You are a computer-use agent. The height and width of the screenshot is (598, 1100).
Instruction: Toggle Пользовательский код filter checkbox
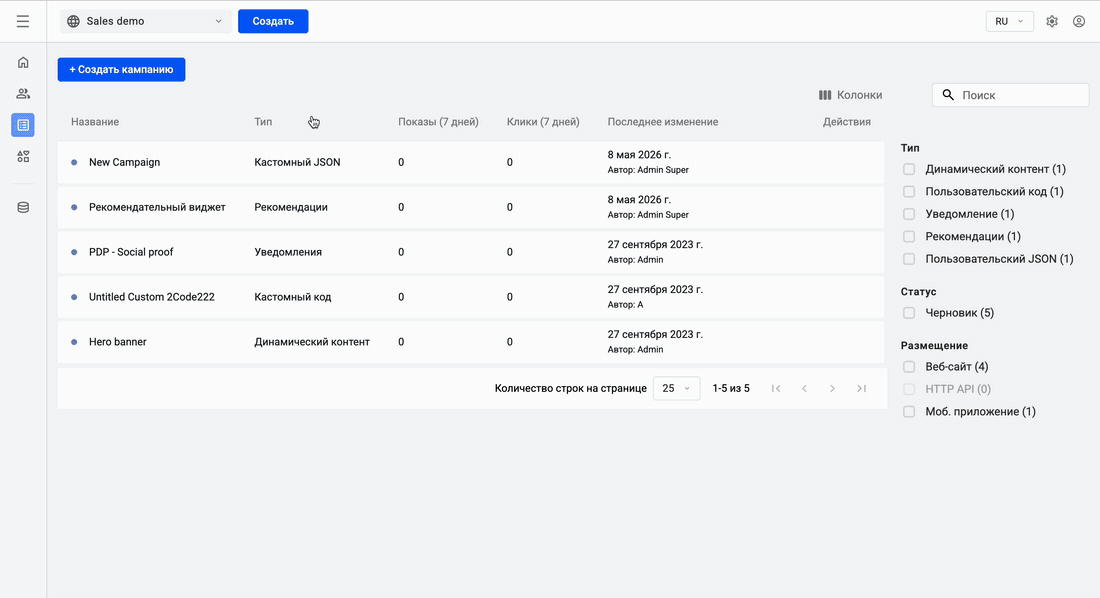[x=909, y=192]
